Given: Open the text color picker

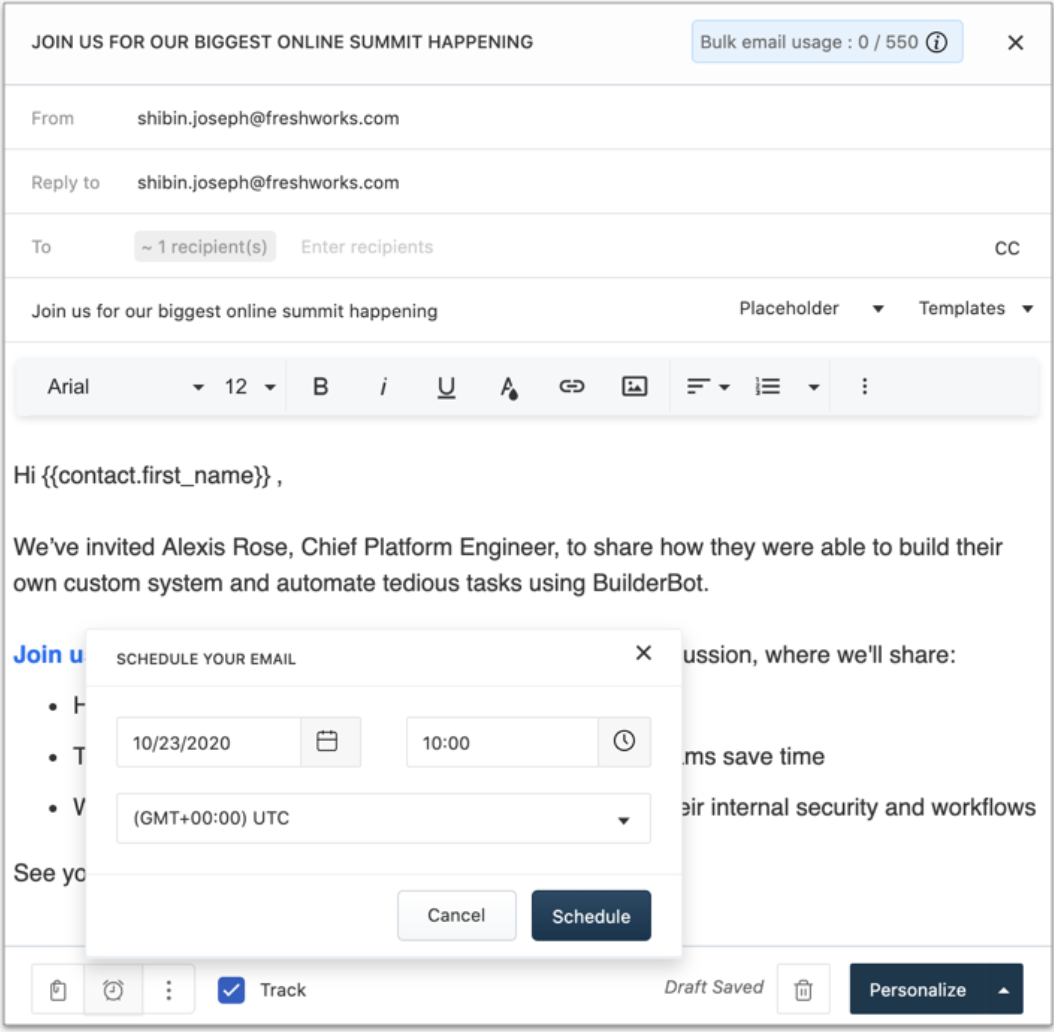Looking at the screenshot, I should (509, 388).
